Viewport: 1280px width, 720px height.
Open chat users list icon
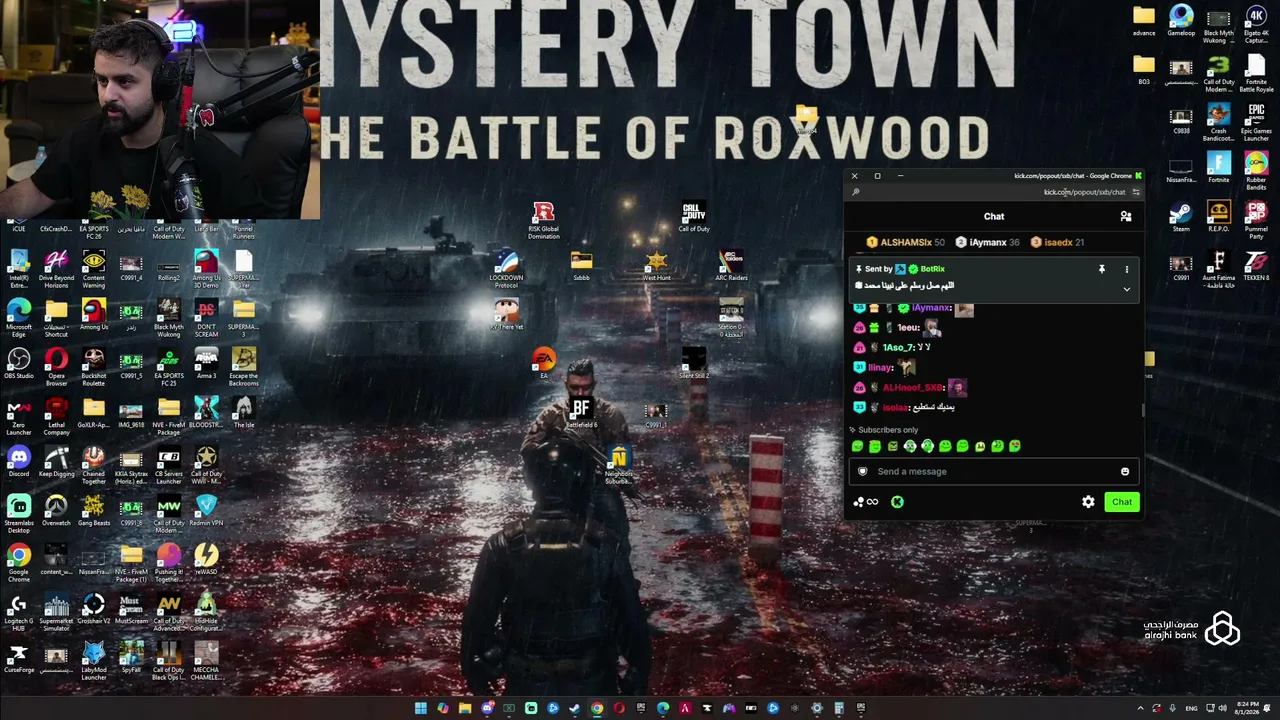[1126, 216]
